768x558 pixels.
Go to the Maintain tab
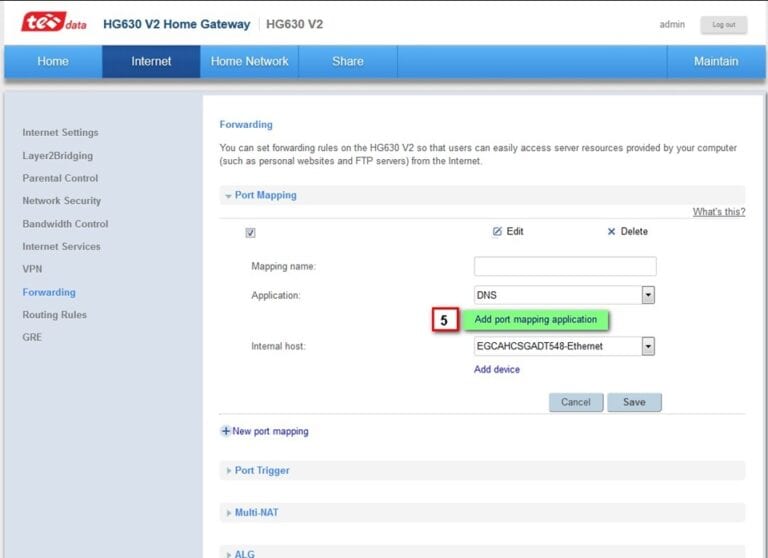pyautogui.click(x=716, y=61)
